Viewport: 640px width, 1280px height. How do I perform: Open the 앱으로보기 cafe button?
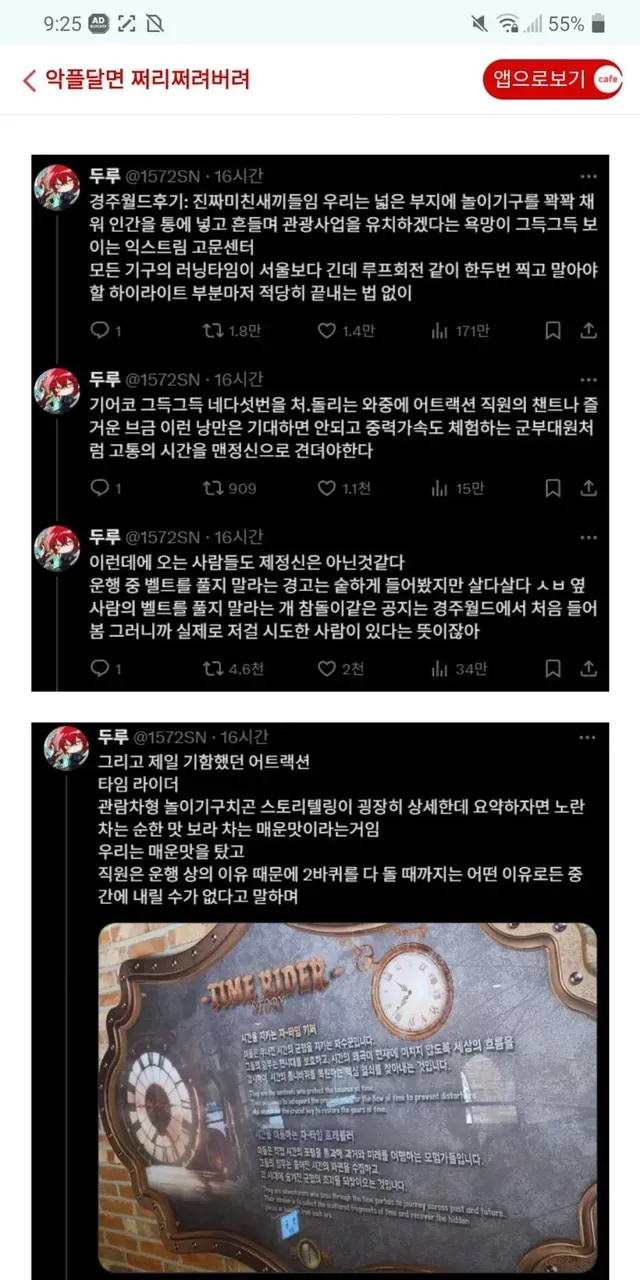[553, 80]
